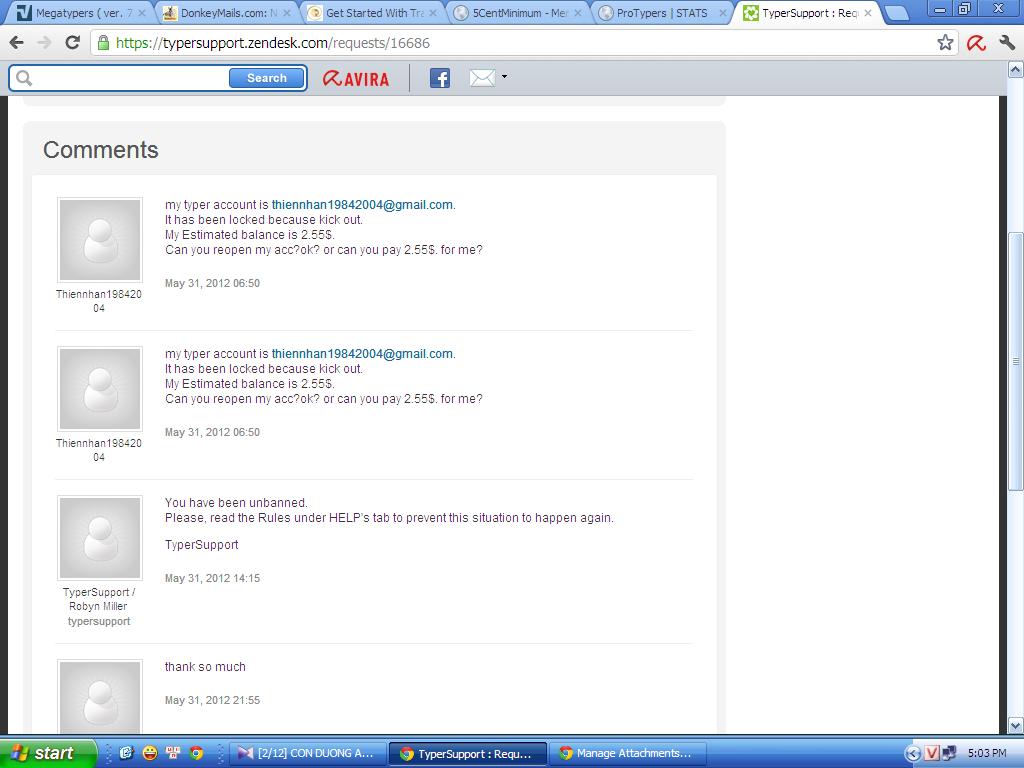Viewport: 1024px width, 768px height.
Task: Click the TyperSupport Robyn Miller avatar
Action: pos(100,537)
